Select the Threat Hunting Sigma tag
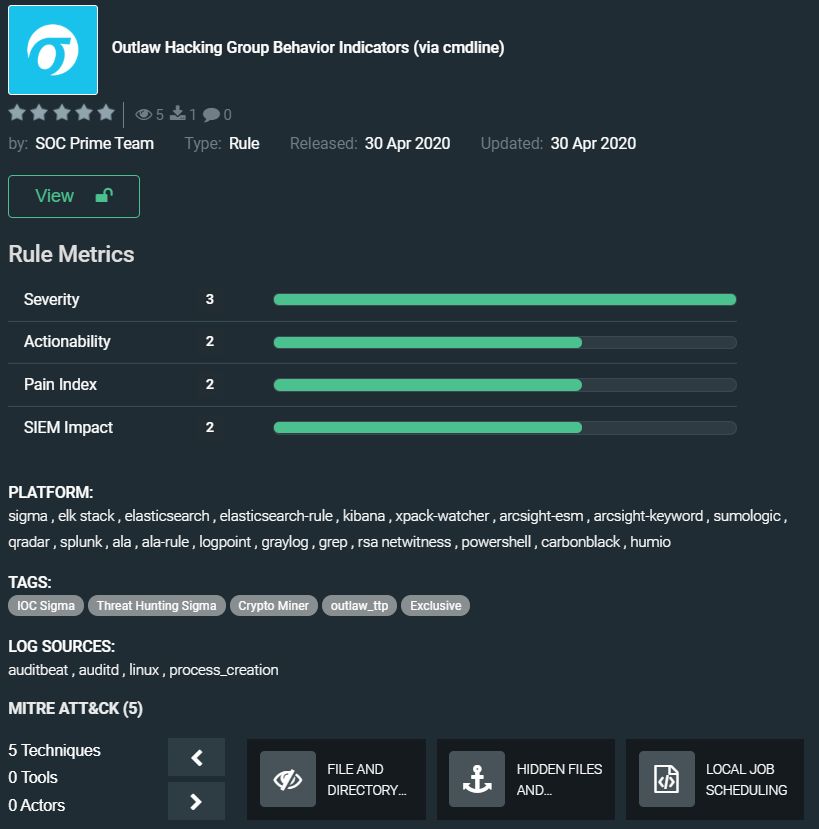Image resolution: width=819 pixels, height=829 pixels. (157, 605)
